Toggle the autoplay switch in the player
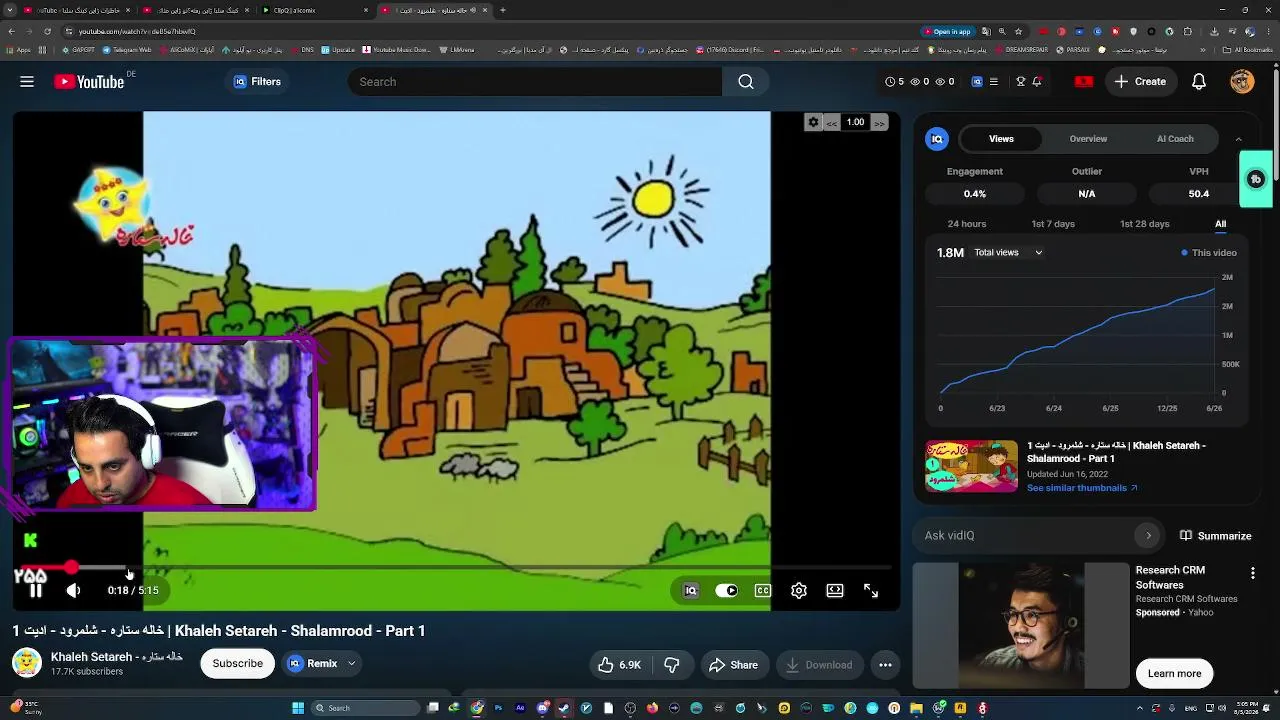 727,591
